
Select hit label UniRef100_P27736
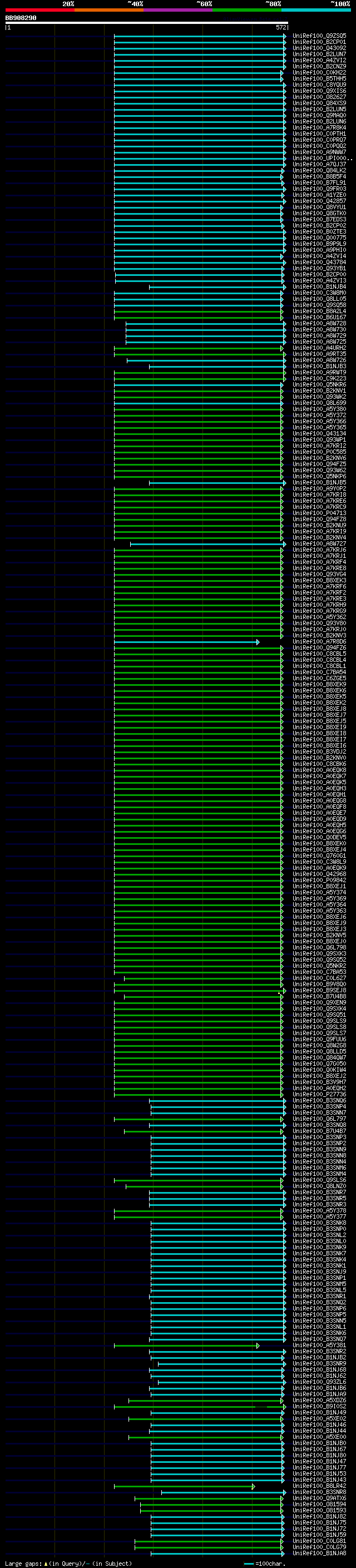(x=319, y=1095)
